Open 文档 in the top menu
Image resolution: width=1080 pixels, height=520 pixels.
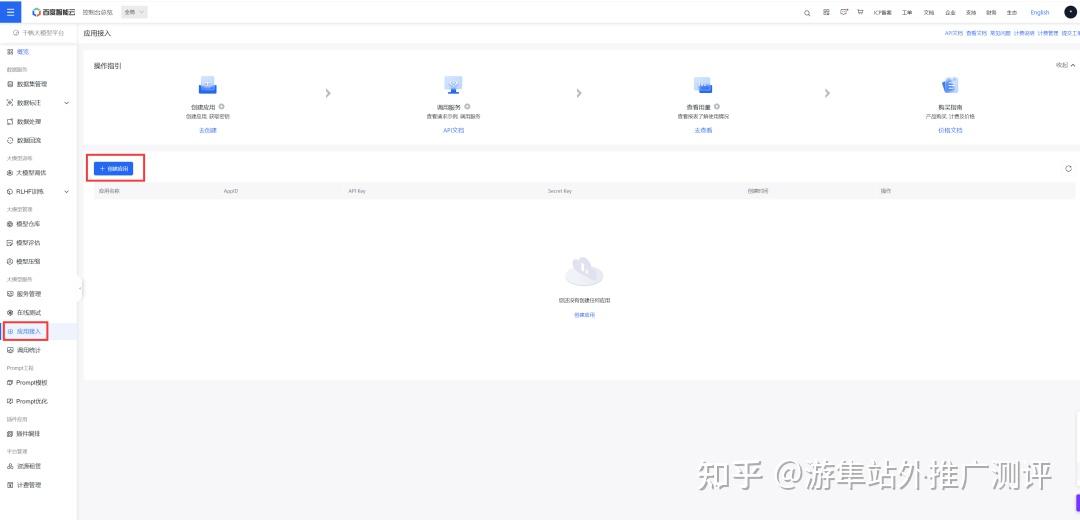[928, 12]
